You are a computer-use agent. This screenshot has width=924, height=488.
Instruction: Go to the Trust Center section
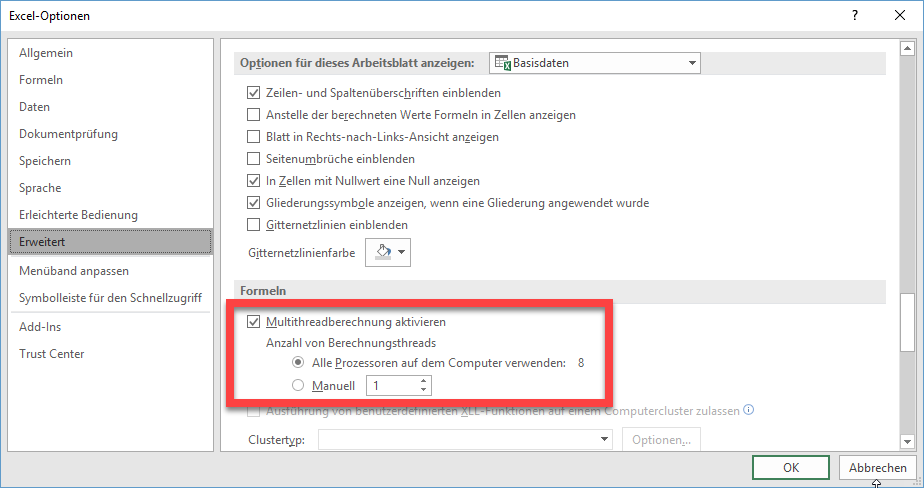coord(52,354)
